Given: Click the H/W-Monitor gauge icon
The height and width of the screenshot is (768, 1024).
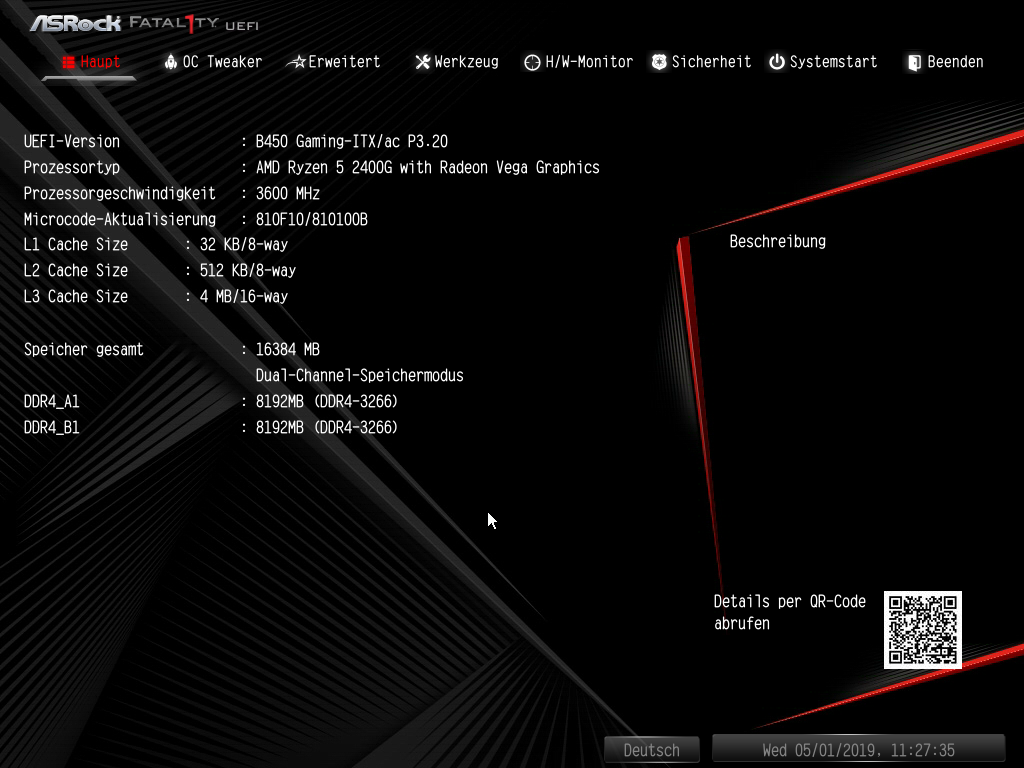Looking at the screenshot, I should point(532,62).
